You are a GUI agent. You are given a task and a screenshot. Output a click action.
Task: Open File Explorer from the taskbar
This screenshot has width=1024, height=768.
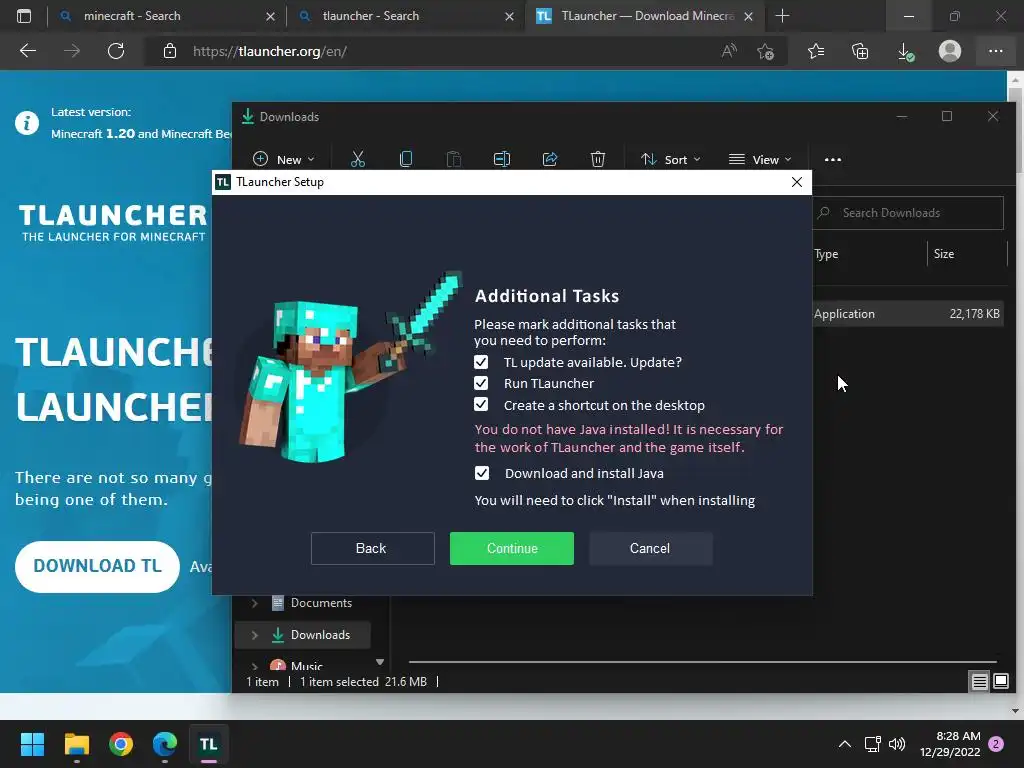[76, 744]
